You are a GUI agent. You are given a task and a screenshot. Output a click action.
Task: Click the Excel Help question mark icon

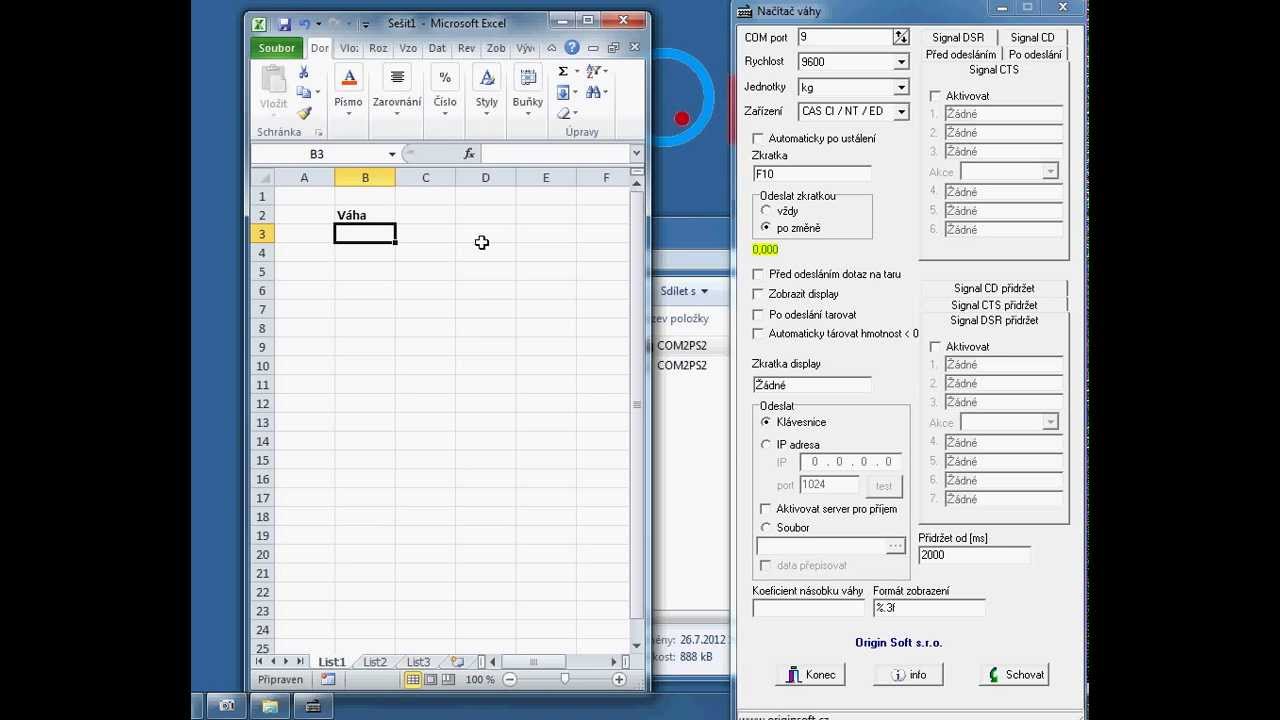[x=572, y=47]
